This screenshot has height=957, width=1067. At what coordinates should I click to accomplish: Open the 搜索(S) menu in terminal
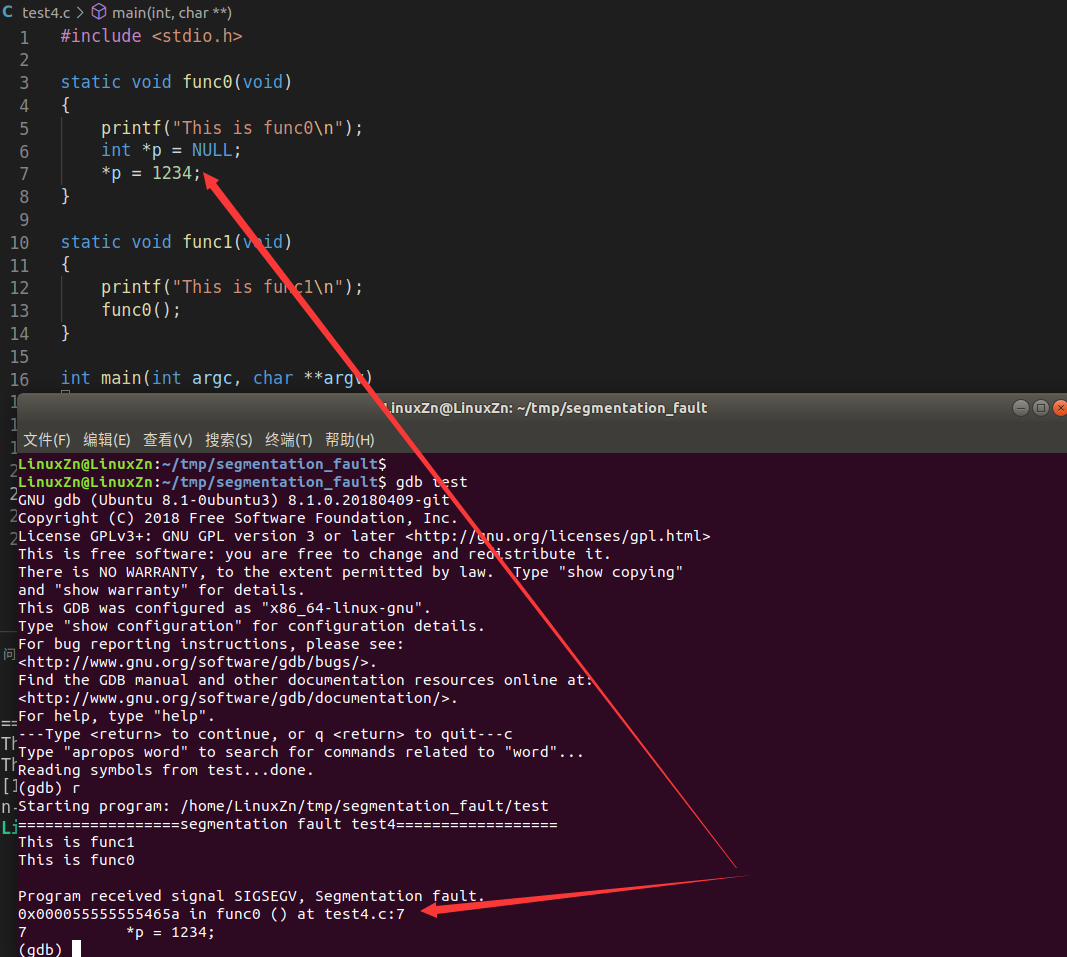tap(229, 440)
